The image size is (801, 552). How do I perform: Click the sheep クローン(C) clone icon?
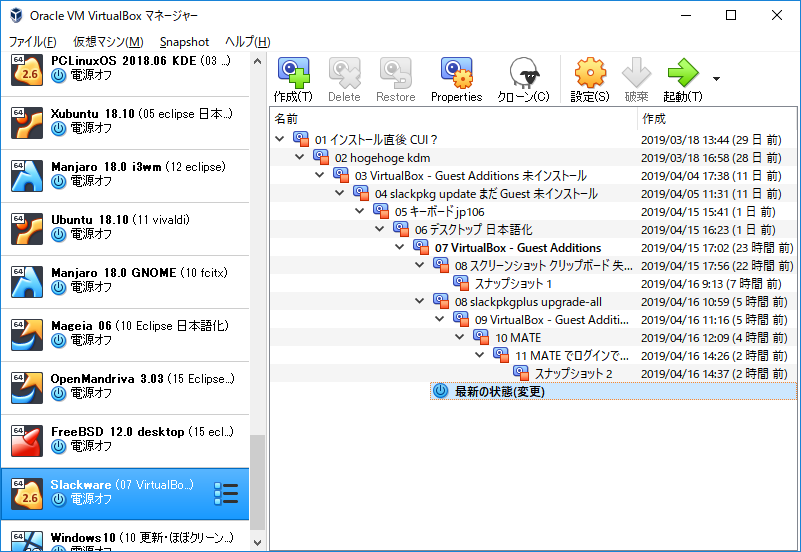524,73
